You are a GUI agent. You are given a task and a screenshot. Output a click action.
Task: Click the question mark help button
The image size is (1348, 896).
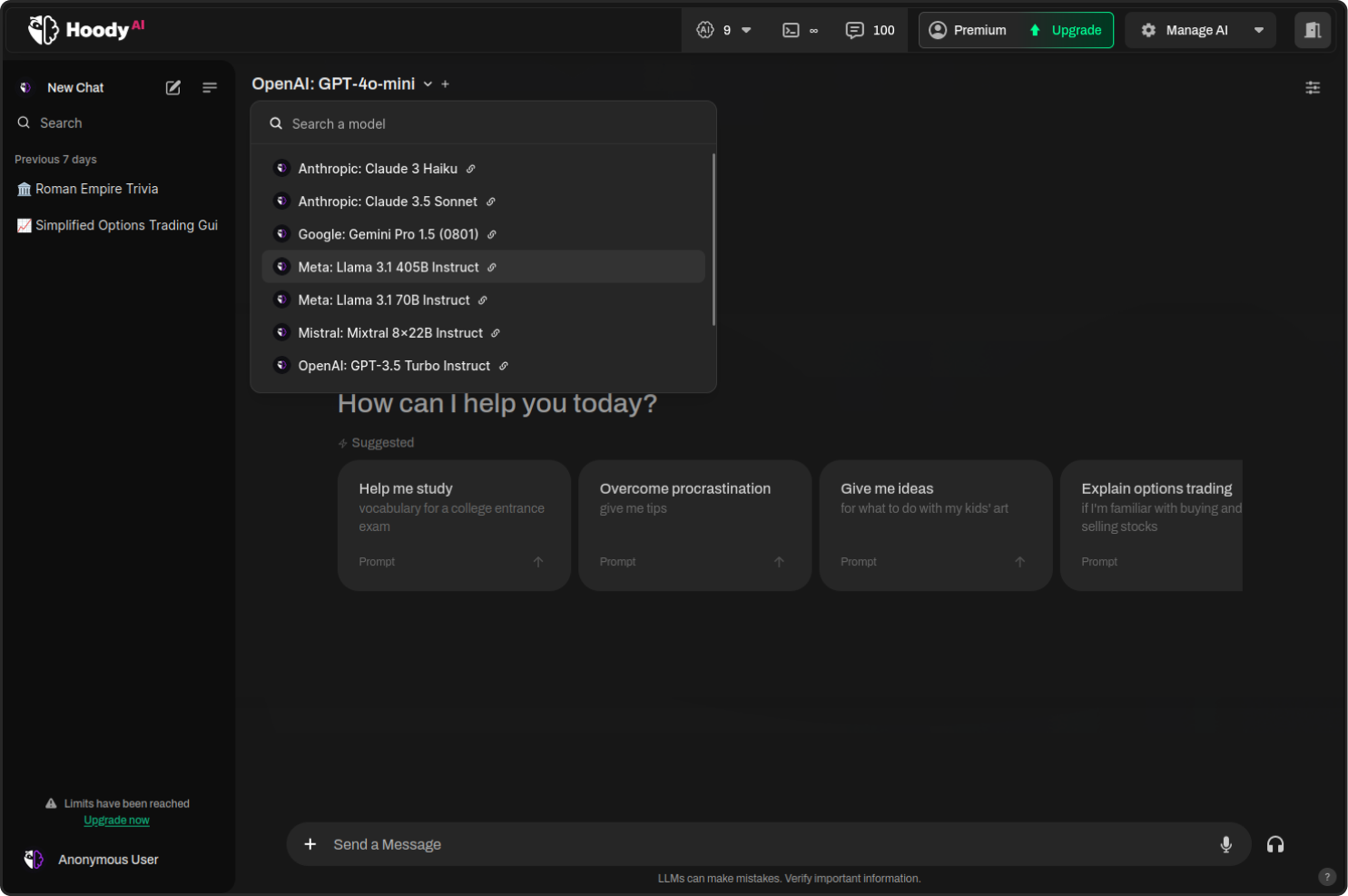coord(1327,877)
